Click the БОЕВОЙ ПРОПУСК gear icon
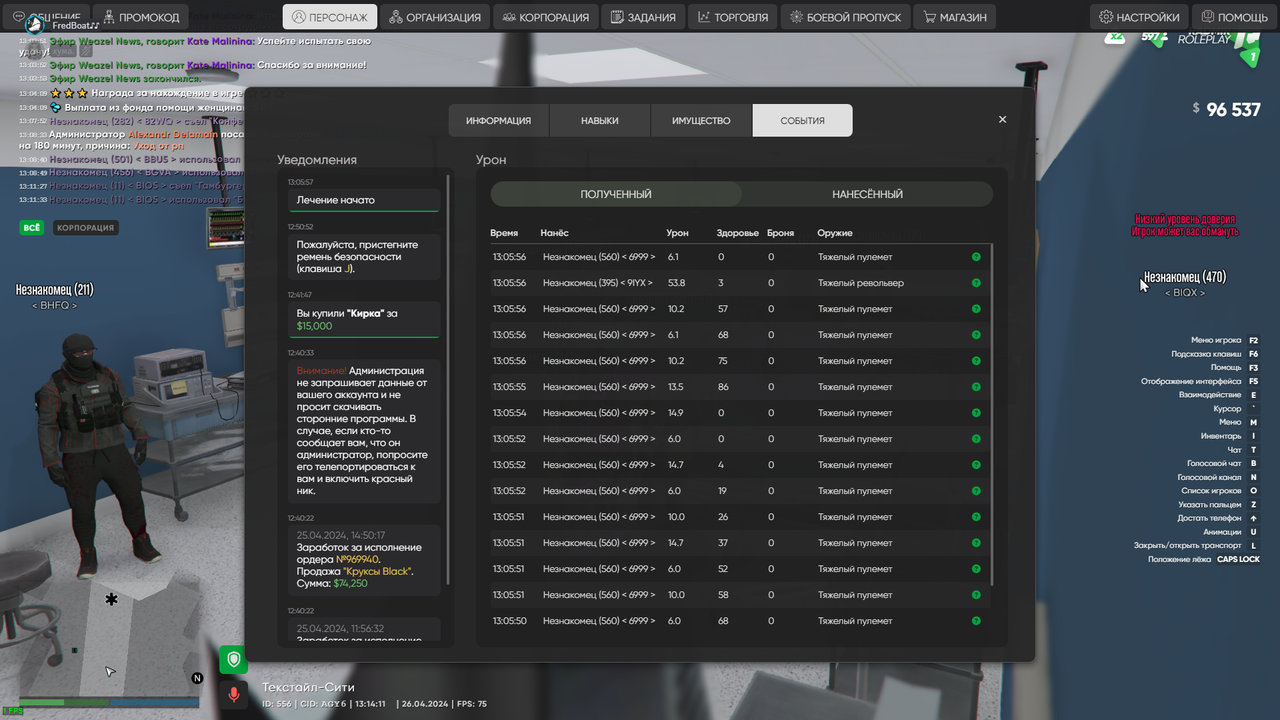Image resolution: width=1280 pixels, height=720 pixels. [797, 17]
